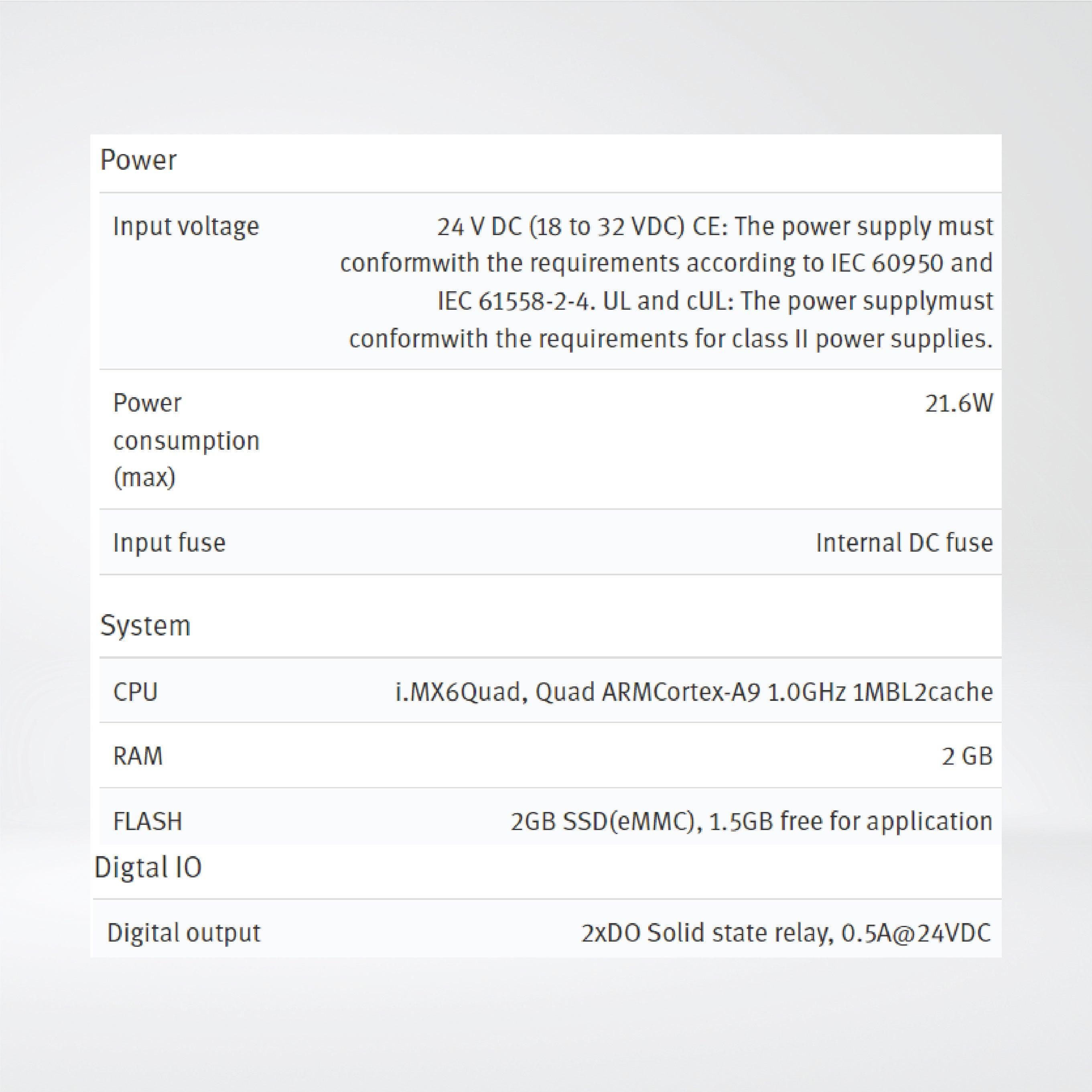Click the Power section heading
This screenshot has width=1092, height=1092.
(138, 160)
